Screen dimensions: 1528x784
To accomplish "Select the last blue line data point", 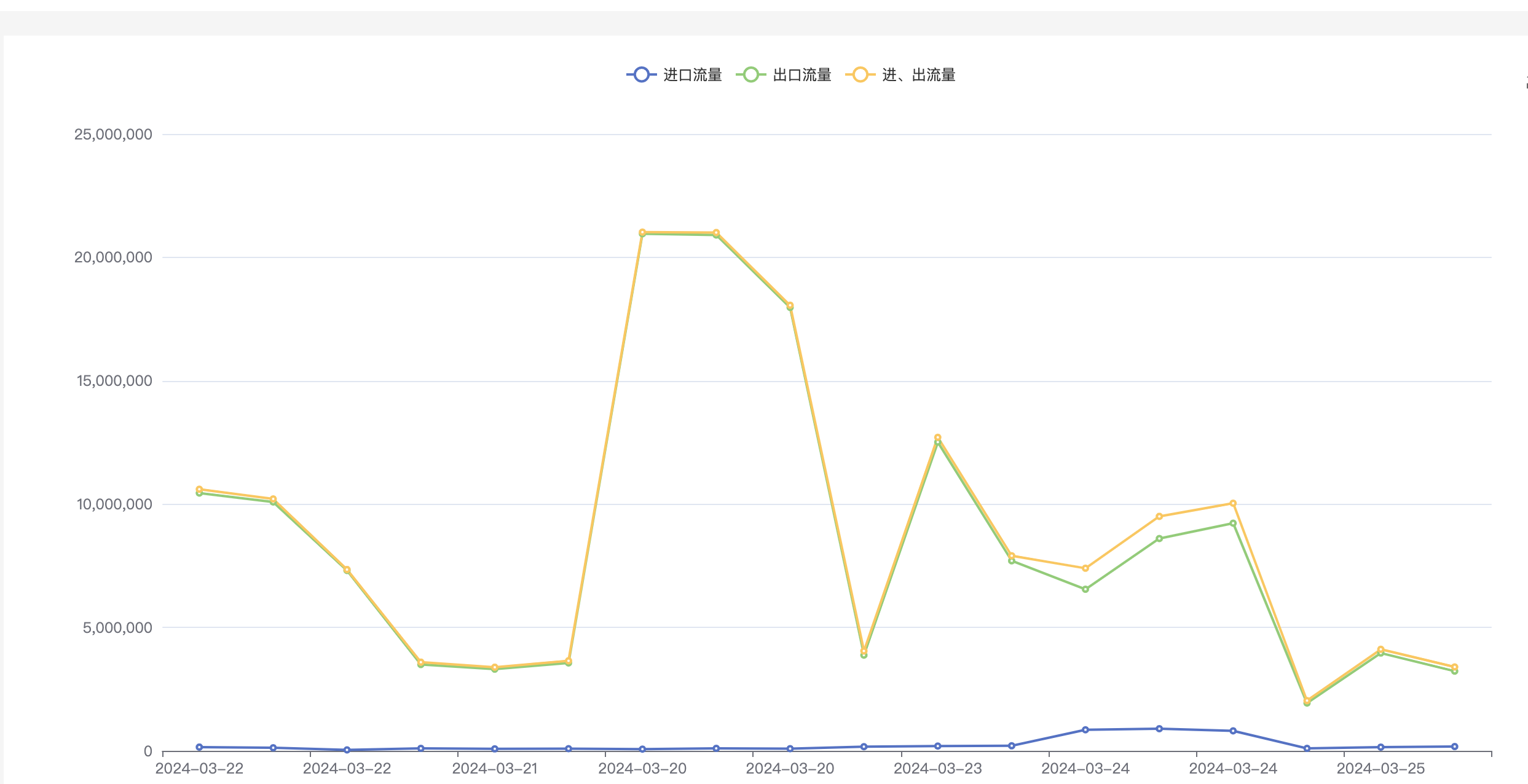I will point(1454,747).
